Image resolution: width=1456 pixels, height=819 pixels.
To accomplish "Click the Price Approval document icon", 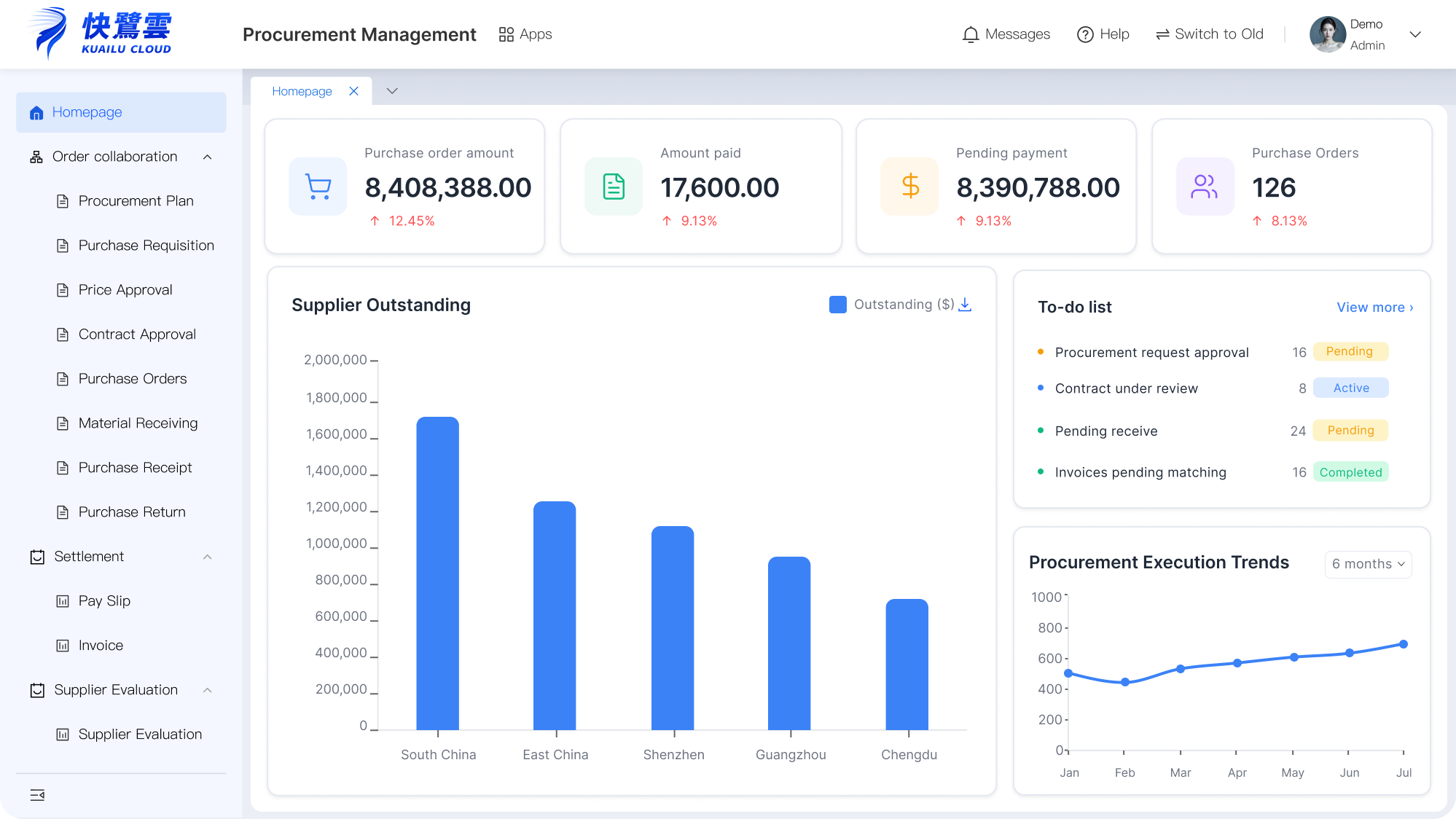I will coord(63,290).
